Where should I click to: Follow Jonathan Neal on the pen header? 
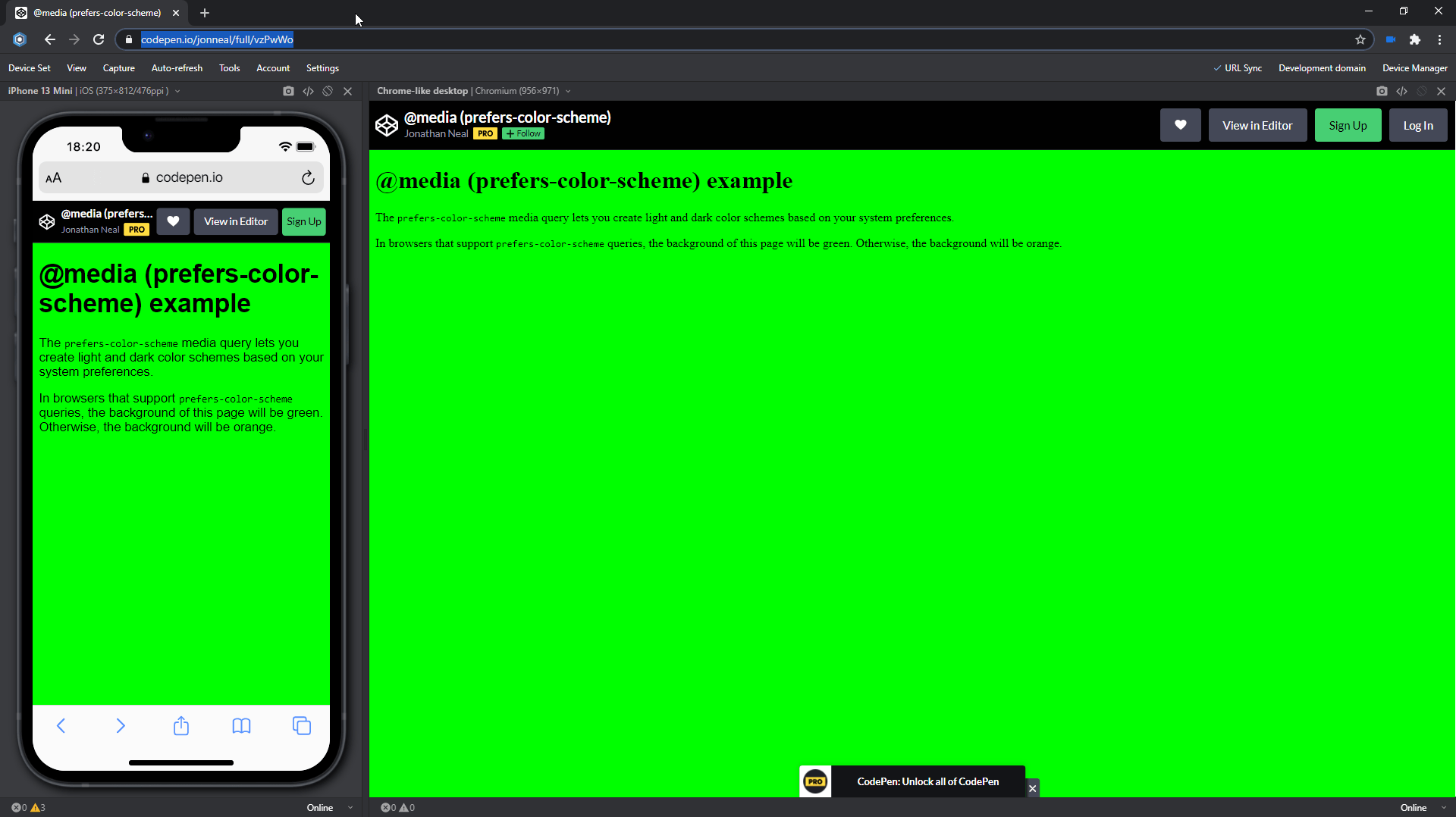(522, 133)
